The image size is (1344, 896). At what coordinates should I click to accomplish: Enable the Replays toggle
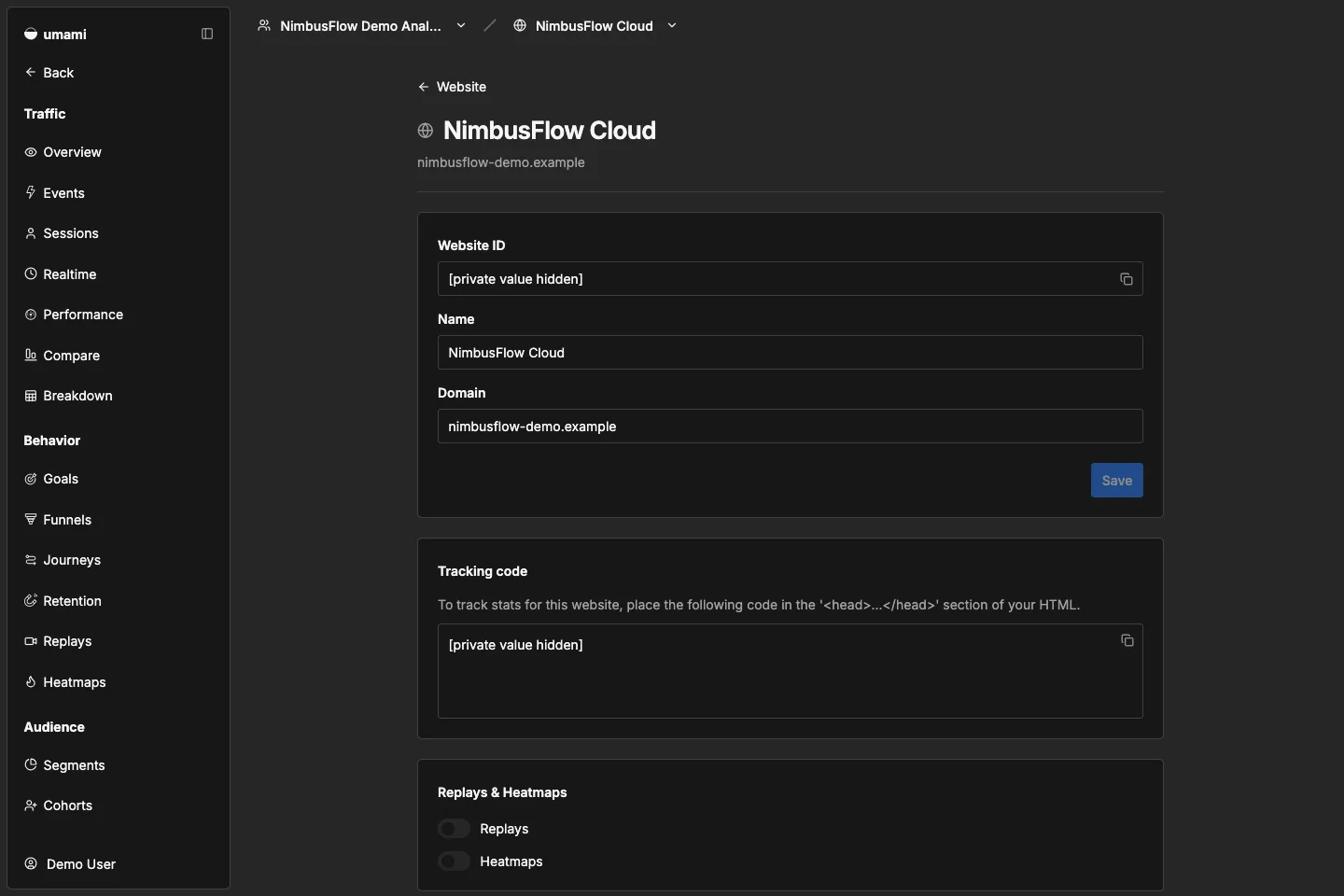tap(455, 829)
